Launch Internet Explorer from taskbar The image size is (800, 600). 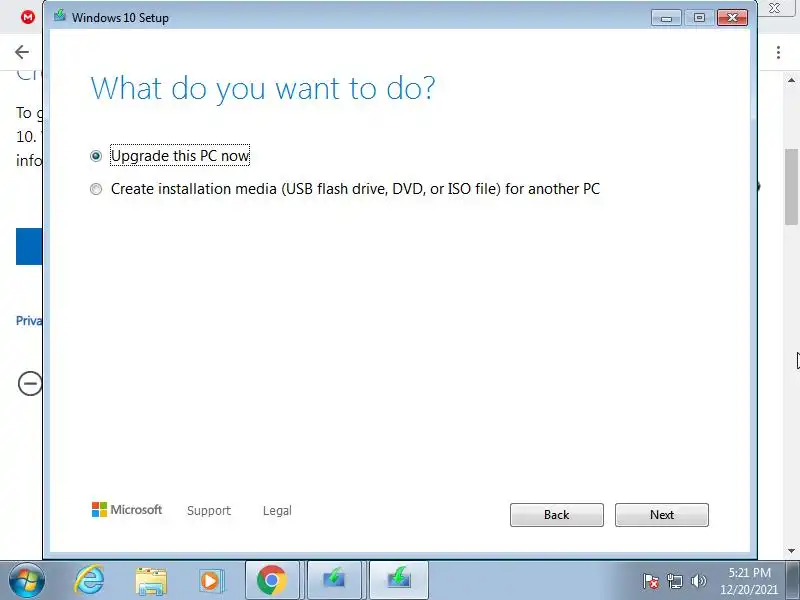pyautogui.click(x=89, y=581)
